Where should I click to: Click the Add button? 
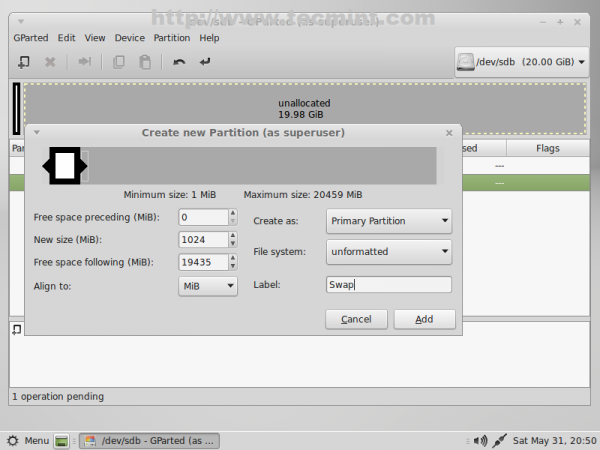click(x=424, y=319)
